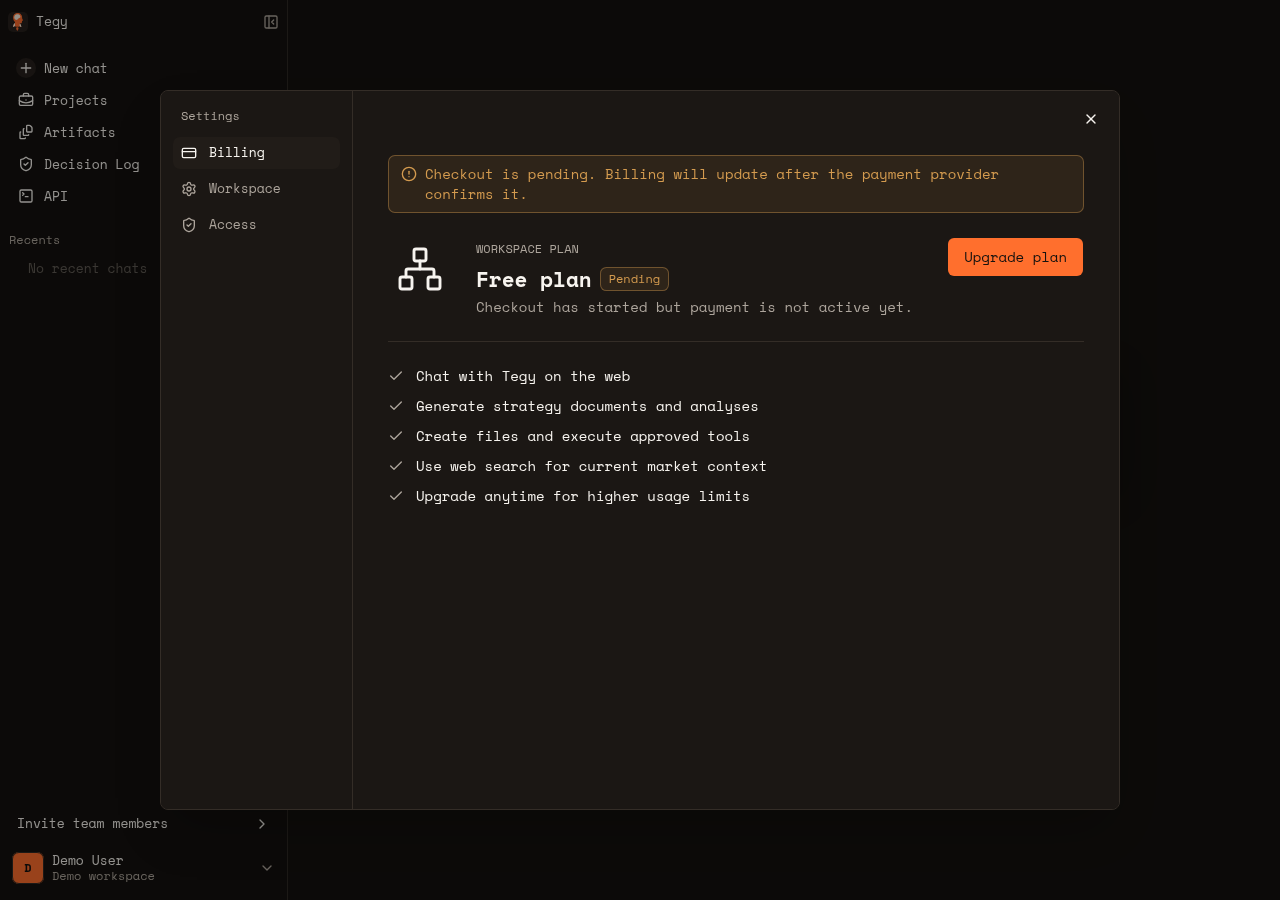Click the Settings heading label
This screenshot has height=900, width=1280.
click(210, 116)
